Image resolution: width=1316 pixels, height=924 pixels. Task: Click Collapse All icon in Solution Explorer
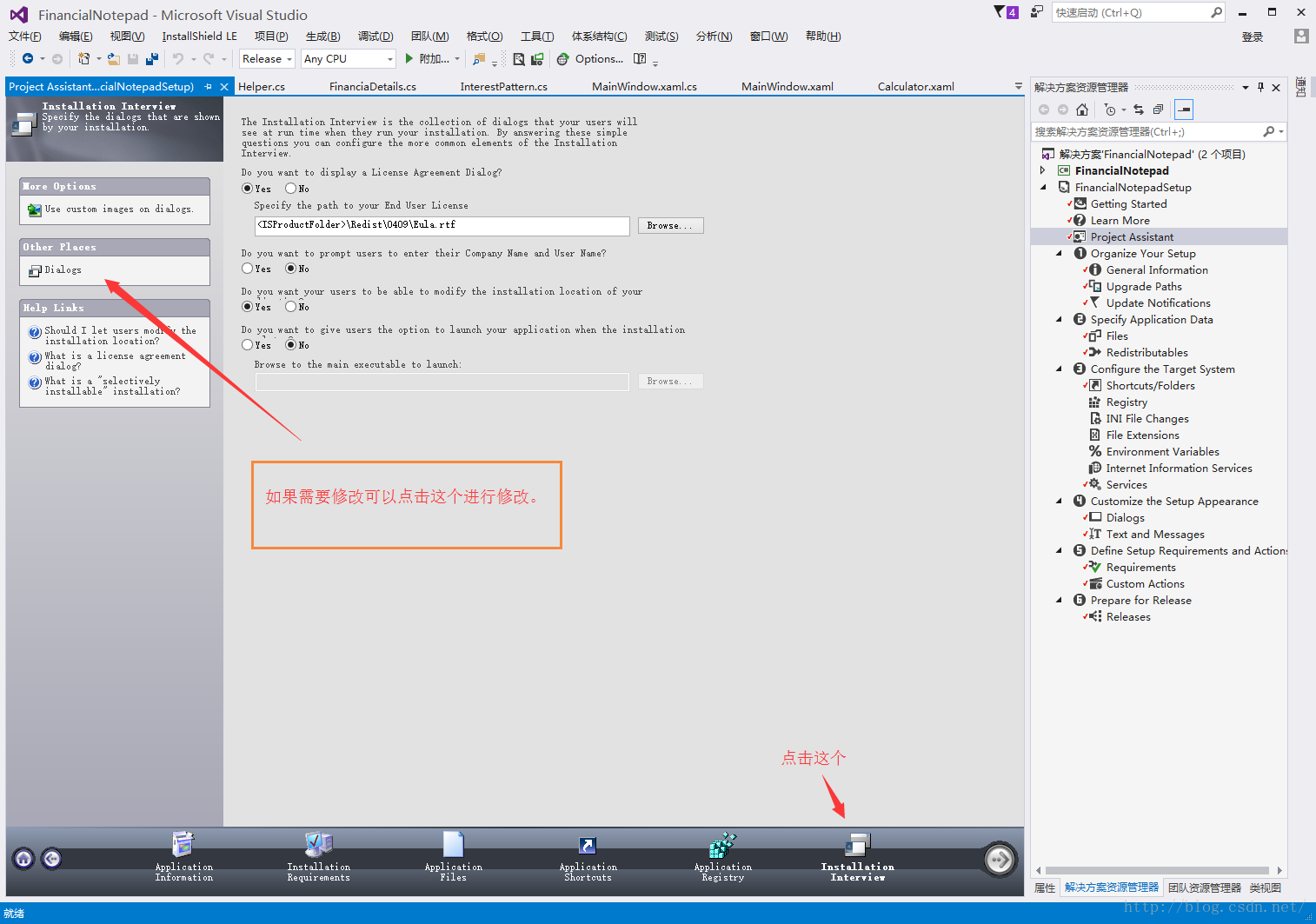click(x=1158, y=110)
